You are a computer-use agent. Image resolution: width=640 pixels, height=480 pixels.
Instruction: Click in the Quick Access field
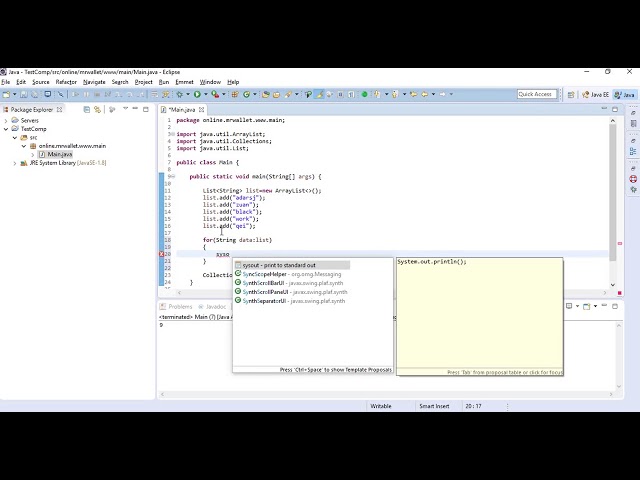pyautogui.click(x=537, y=94)
